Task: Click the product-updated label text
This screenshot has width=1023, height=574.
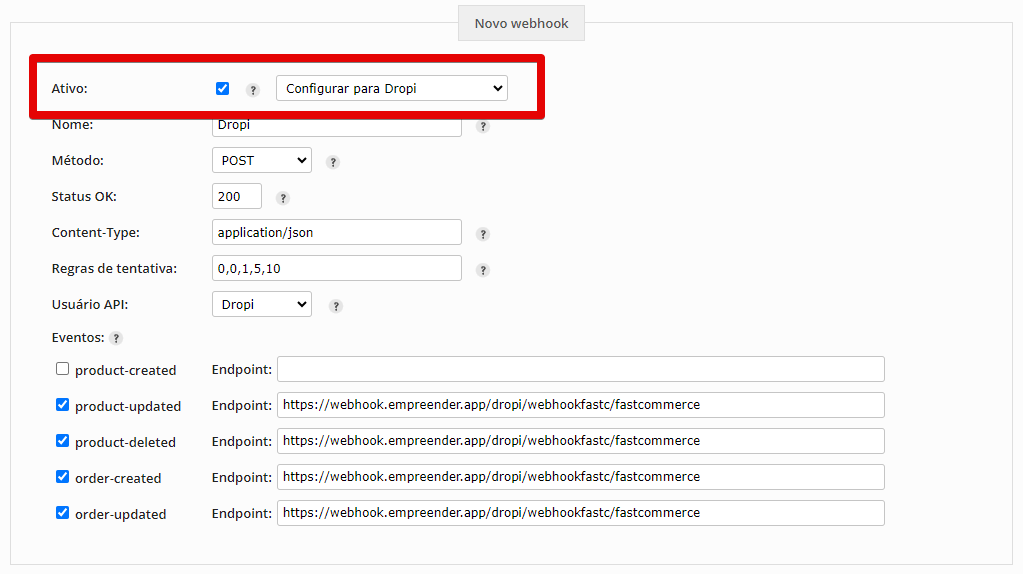Action: click(x=128, y=406)
